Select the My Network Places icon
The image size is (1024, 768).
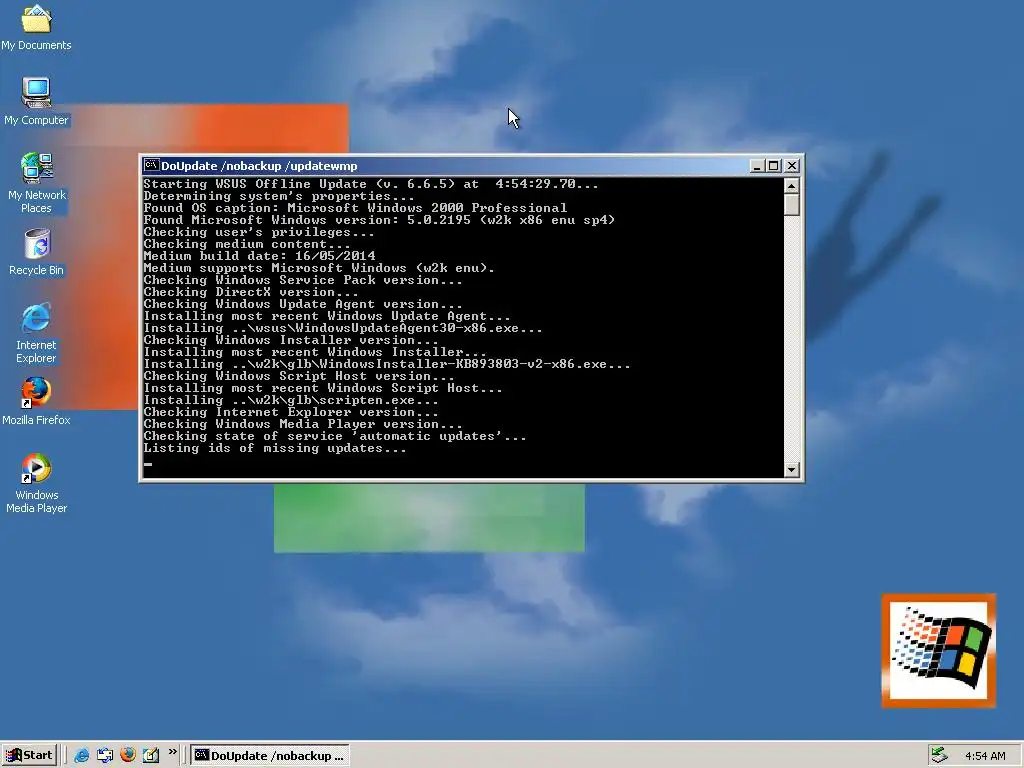pos(37,183)
